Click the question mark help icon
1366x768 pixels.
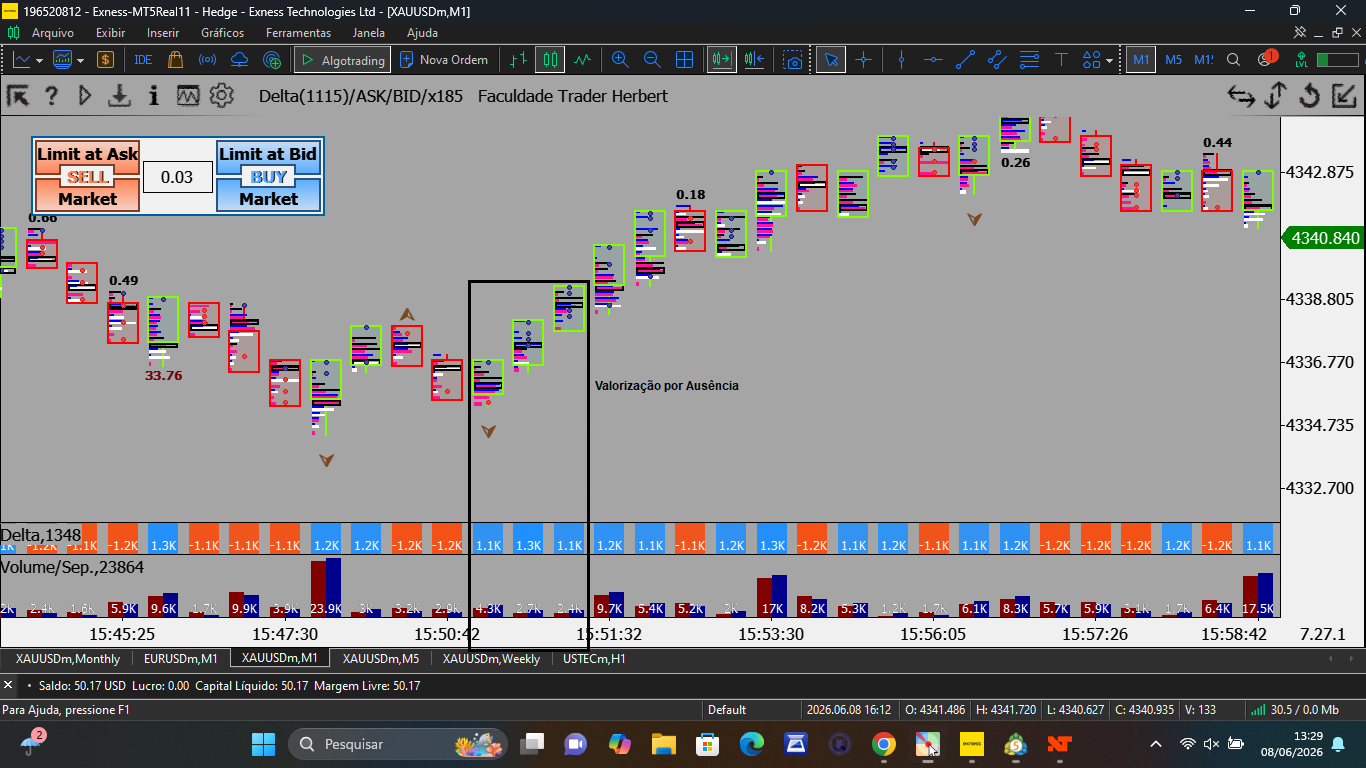coord(51,96)
